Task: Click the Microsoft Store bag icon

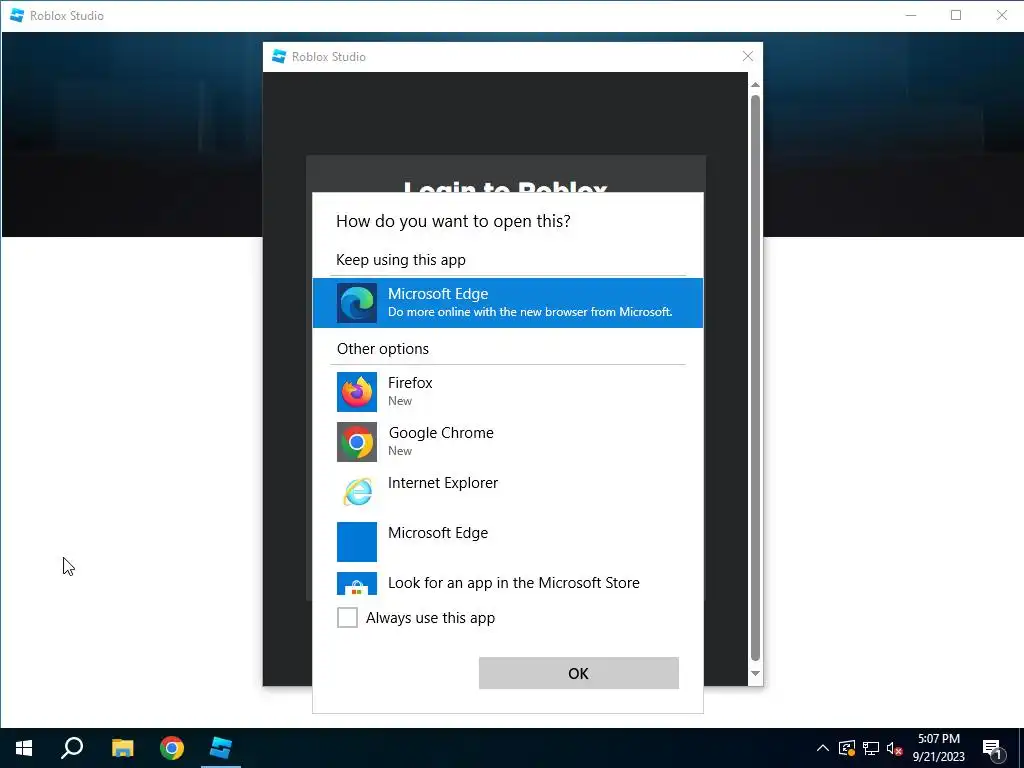Action: pyautogui.click(x=357, y=583)
